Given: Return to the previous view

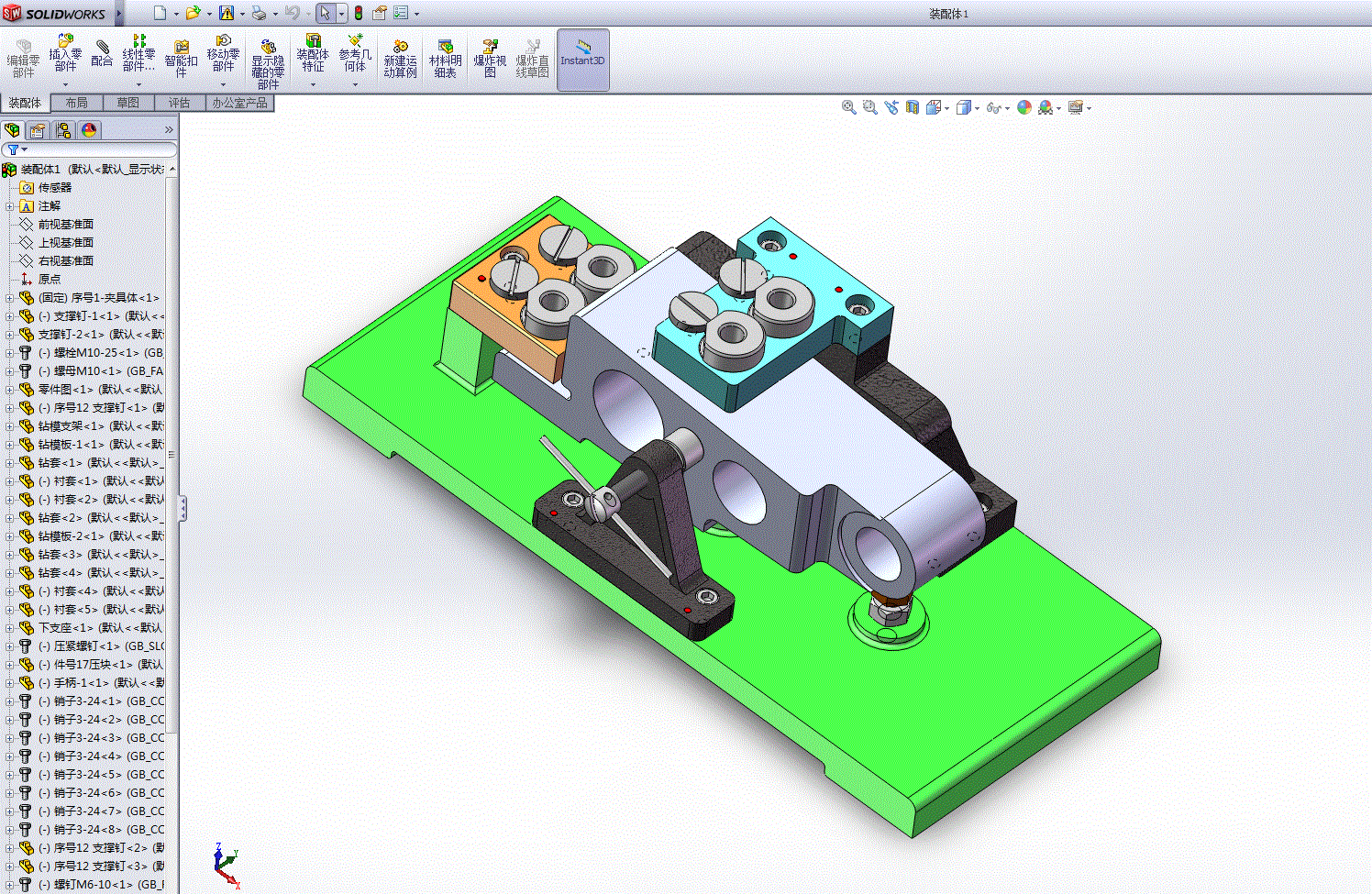Looking at the screenshot, I should click(x=891, y=107).
